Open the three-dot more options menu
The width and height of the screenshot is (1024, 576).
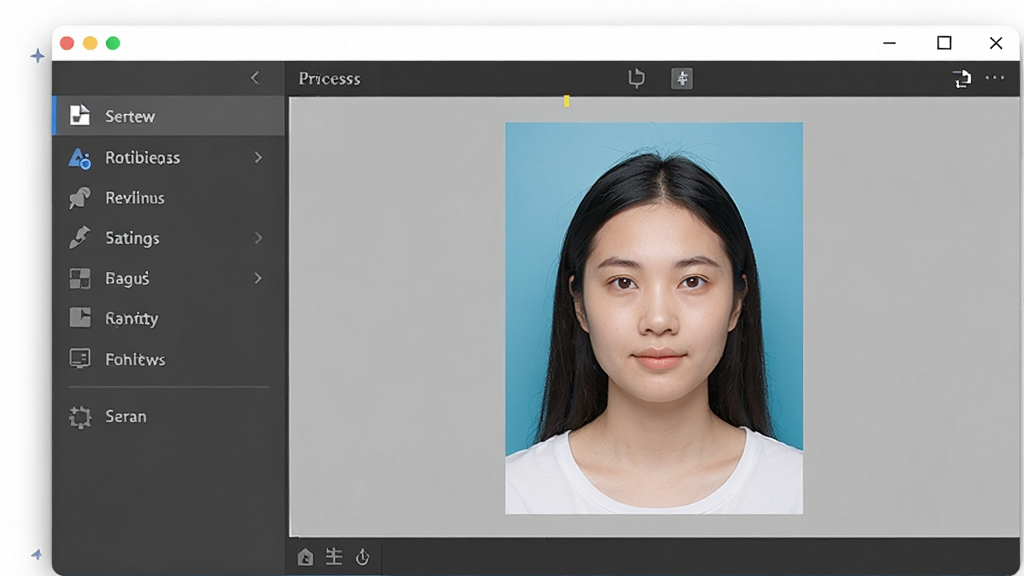(x=995, y=78)
